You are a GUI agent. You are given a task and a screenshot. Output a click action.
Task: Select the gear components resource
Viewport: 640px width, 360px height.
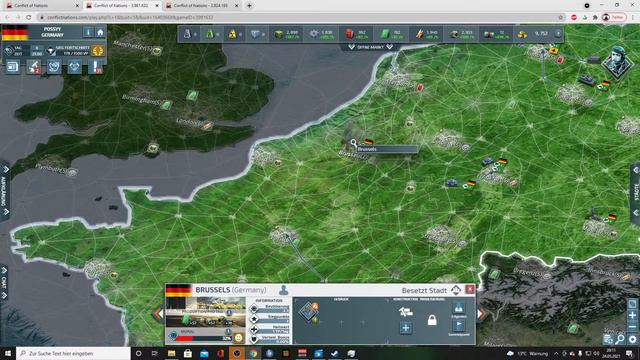point(313,34)
